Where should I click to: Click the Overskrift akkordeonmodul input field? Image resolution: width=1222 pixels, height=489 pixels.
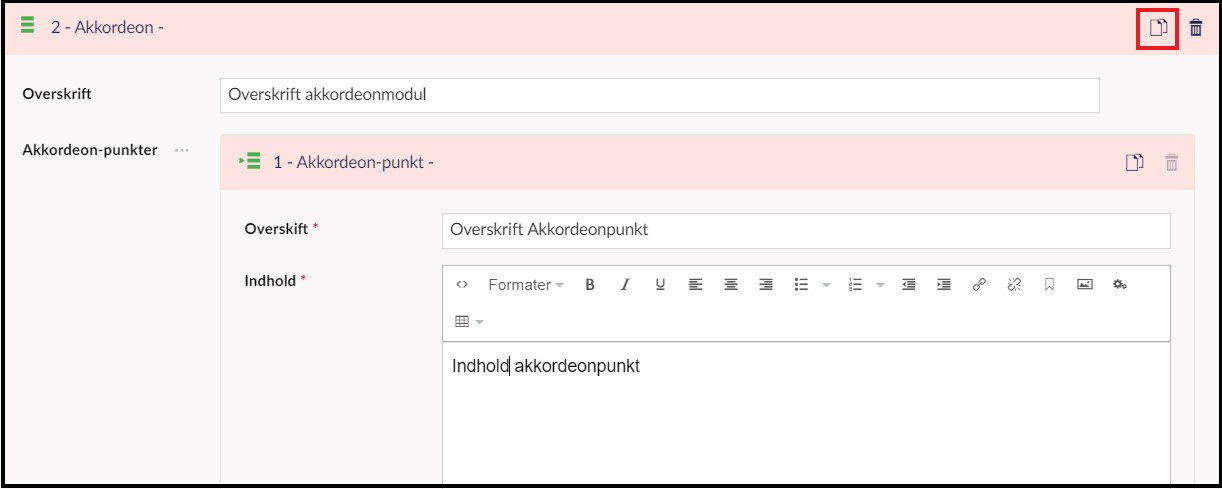[x=660, y=95]
